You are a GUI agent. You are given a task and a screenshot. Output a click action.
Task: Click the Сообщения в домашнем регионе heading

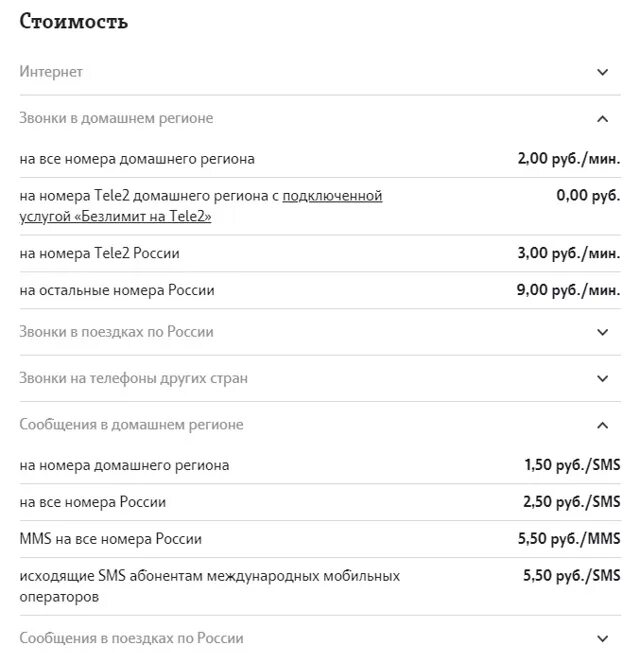tap(131, 425)
